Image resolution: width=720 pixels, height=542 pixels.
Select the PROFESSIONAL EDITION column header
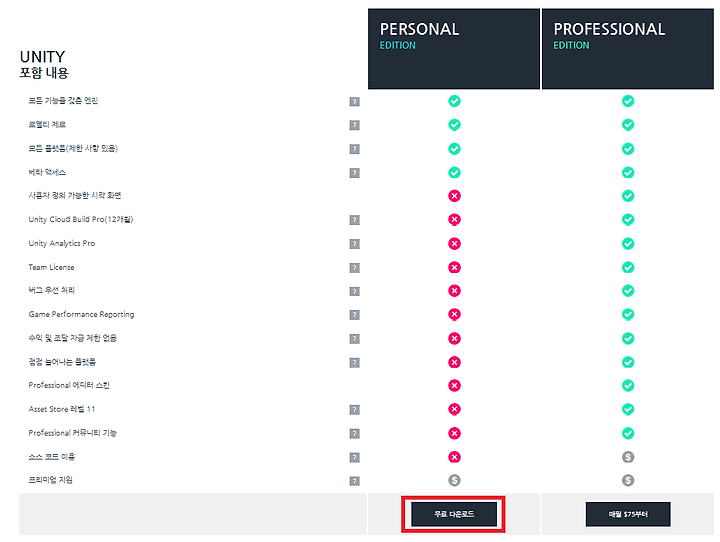click(628, 49)
